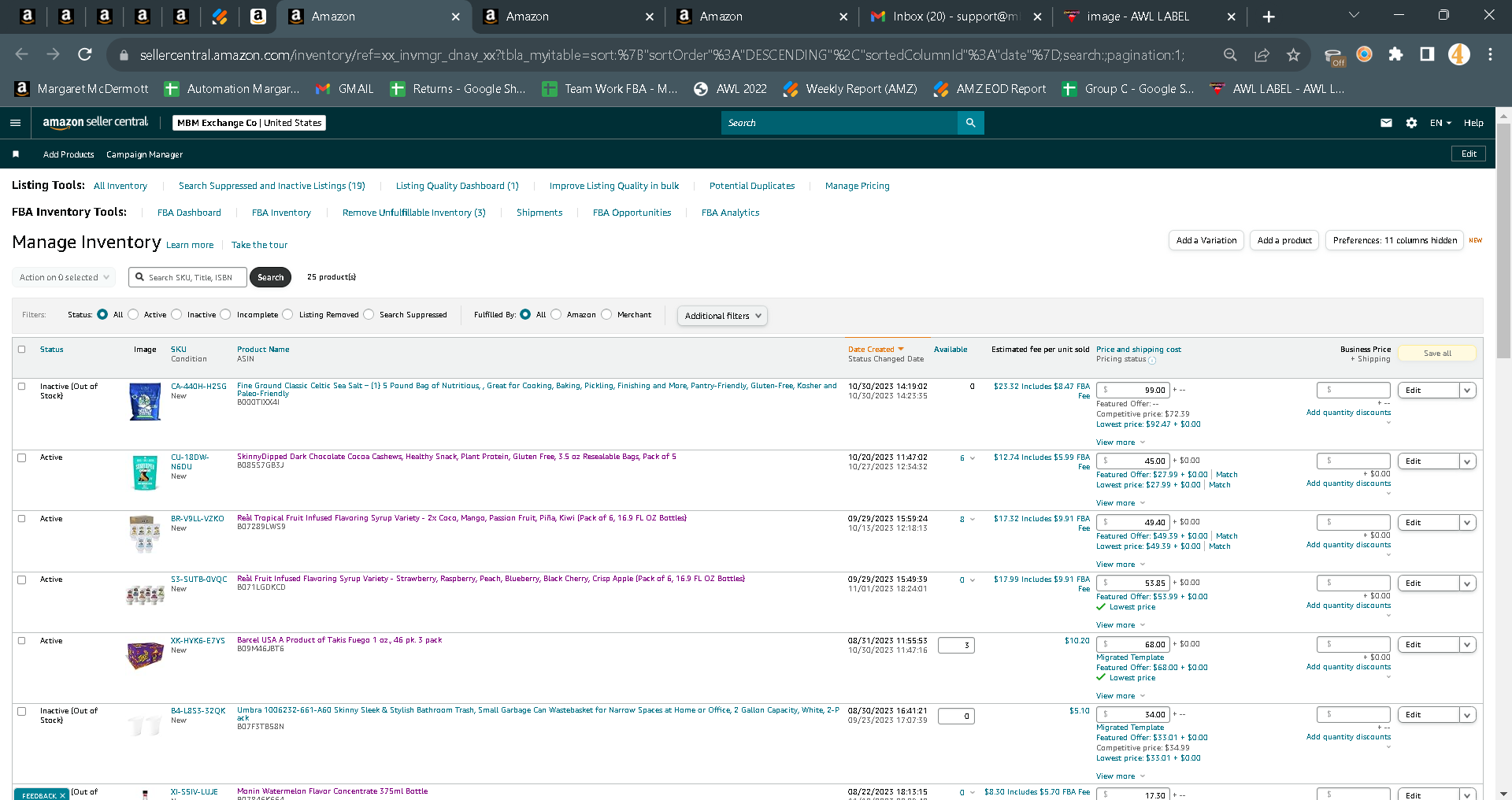The width and height of the screenshot is (1512, 800).
Task: Open the Campaign Manager menu item
Action: (144, 154)
